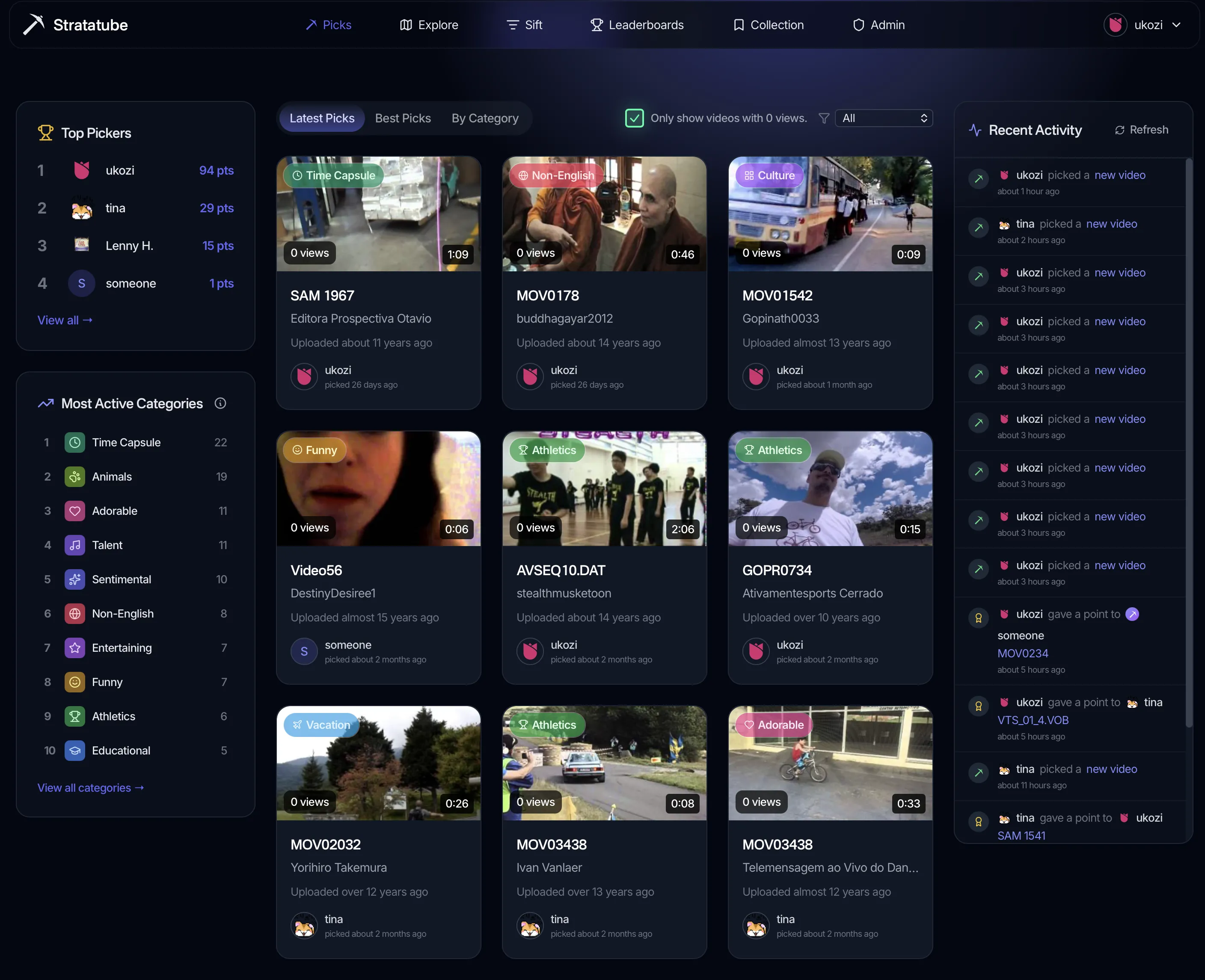The image size is (1205, 980).
Task: Uncheck the only show 0 views checkbox
Action: point(635,118)
